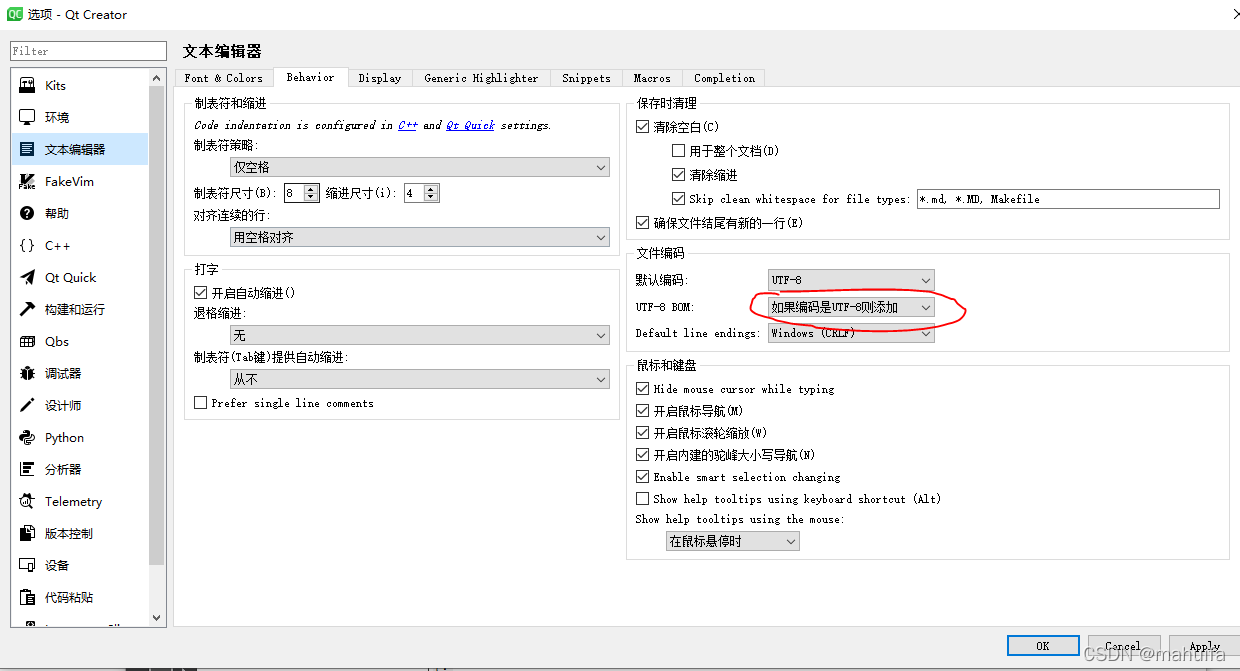Click the category list scrollbar up arrow
This screenshot has height=671, width=1240.
pyautogui.click(x=156, y=77)
